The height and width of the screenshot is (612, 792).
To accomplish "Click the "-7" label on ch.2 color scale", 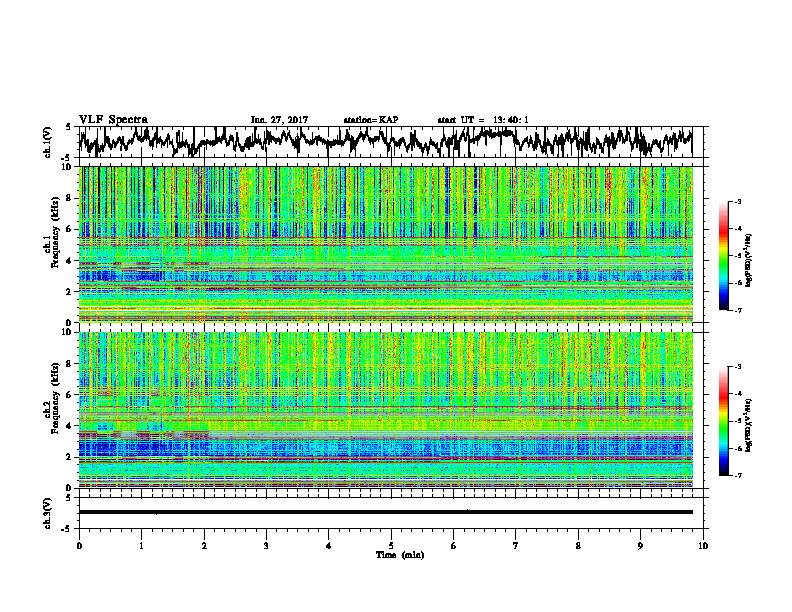I will 738,475.
